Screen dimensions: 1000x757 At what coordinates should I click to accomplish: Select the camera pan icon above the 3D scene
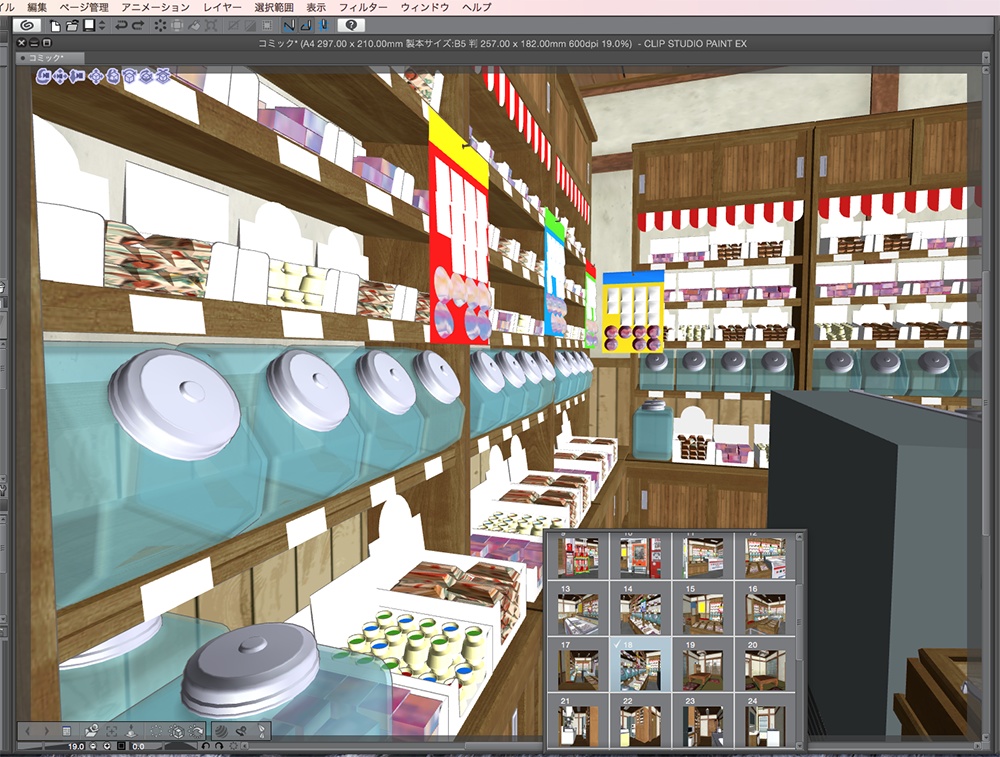coord(60,76)
